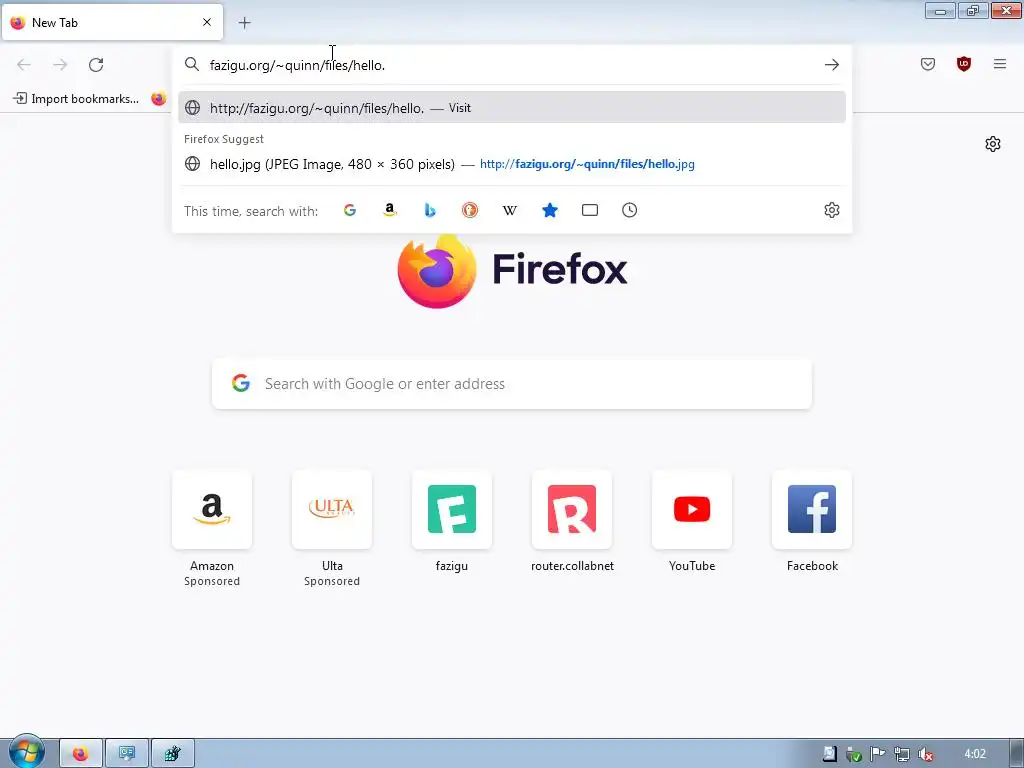Go back to previous page

pos(24,65)
